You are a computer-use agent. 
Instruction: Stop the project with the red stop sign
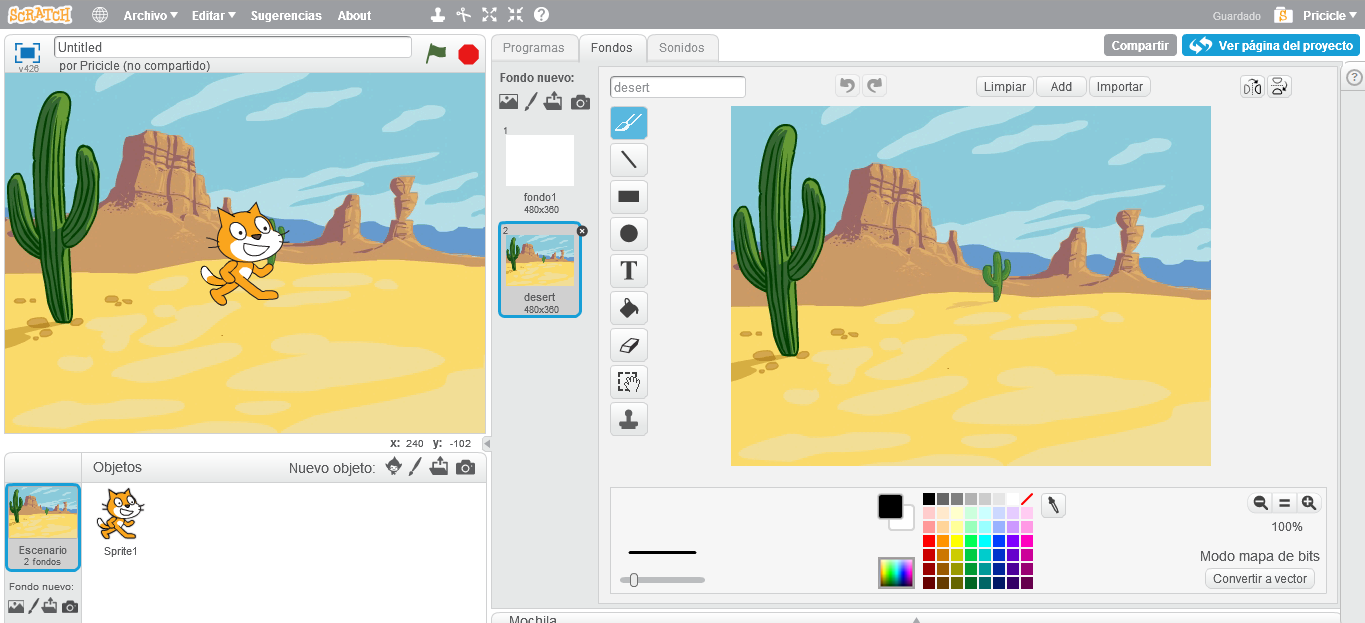[468, 54]
